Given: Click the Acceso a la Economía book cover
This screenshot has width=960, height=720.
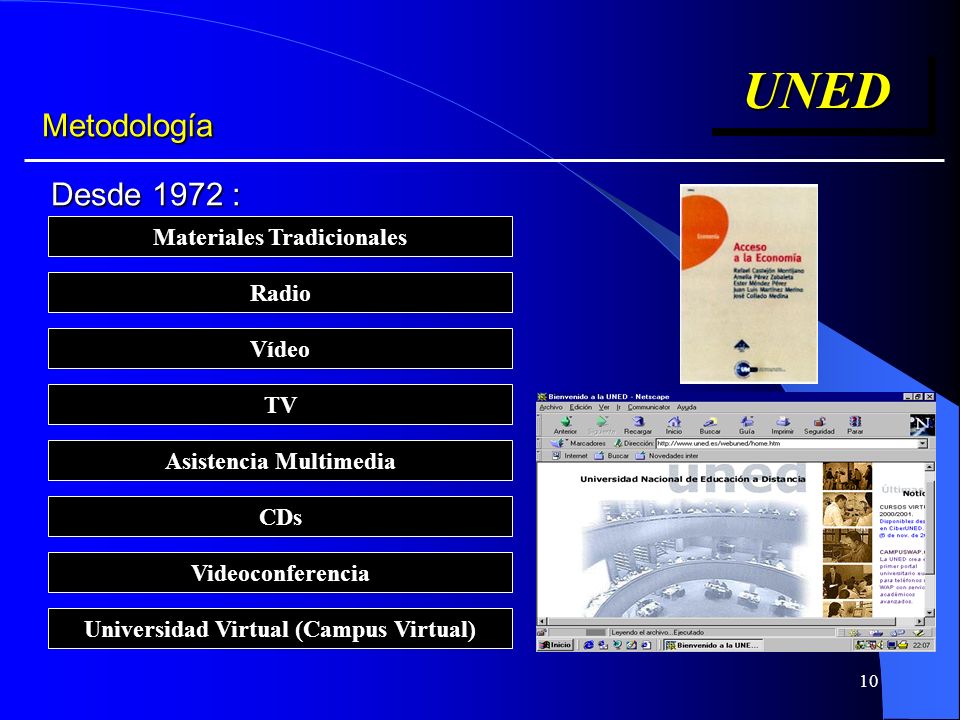Looking at the screenshot, I should pyautogui.click(x=749, y=284).
